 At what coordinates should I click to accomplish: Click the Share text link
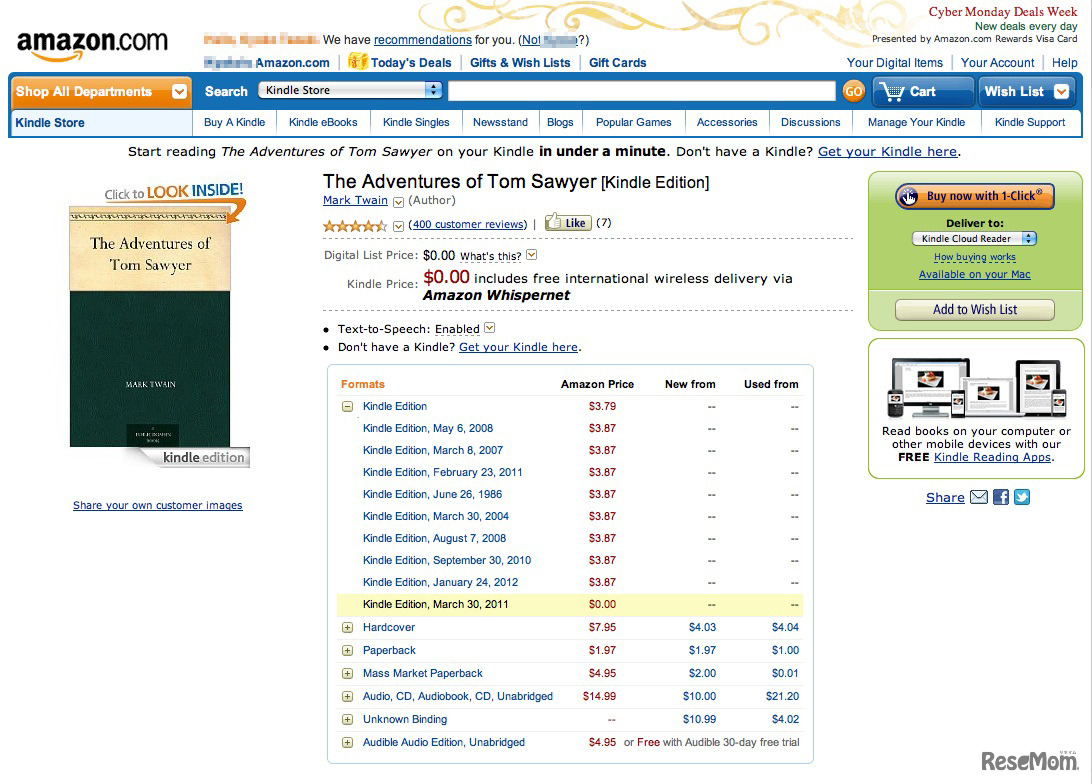[x=945, y=498]
